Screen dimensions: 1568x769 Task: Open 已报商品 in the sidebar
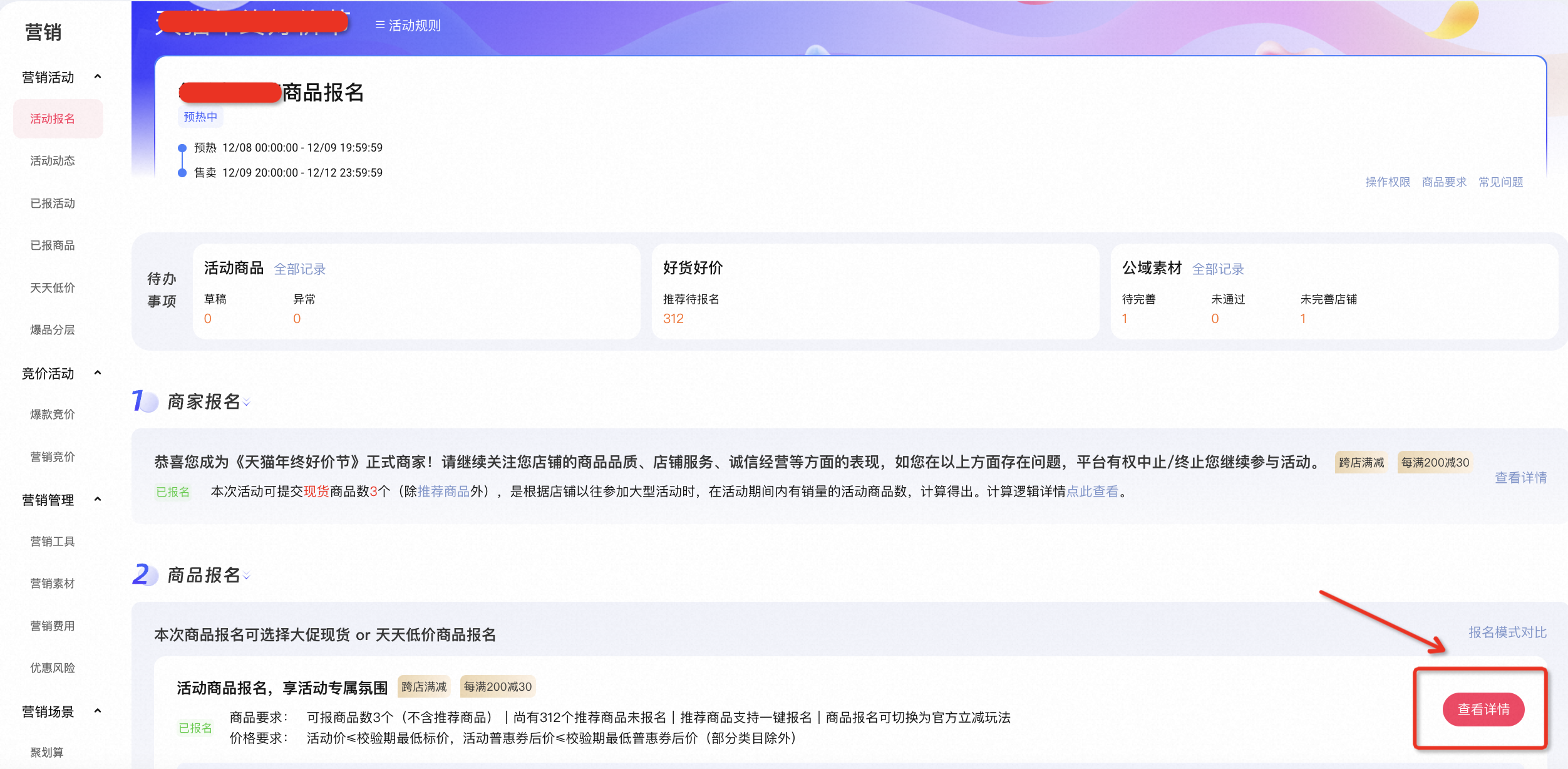(53, 245)
